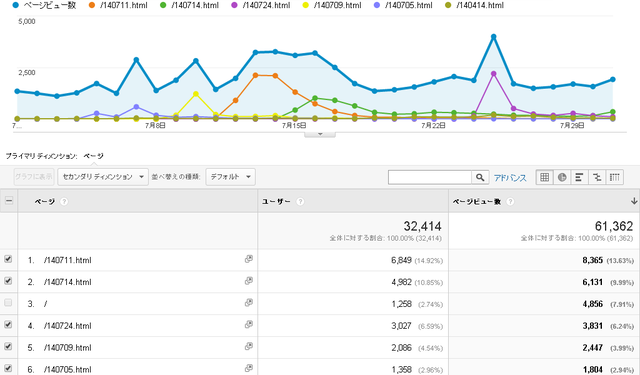Open the デフォルト sort type dropdown
This screenshot has width=640, height=375.
231,177
